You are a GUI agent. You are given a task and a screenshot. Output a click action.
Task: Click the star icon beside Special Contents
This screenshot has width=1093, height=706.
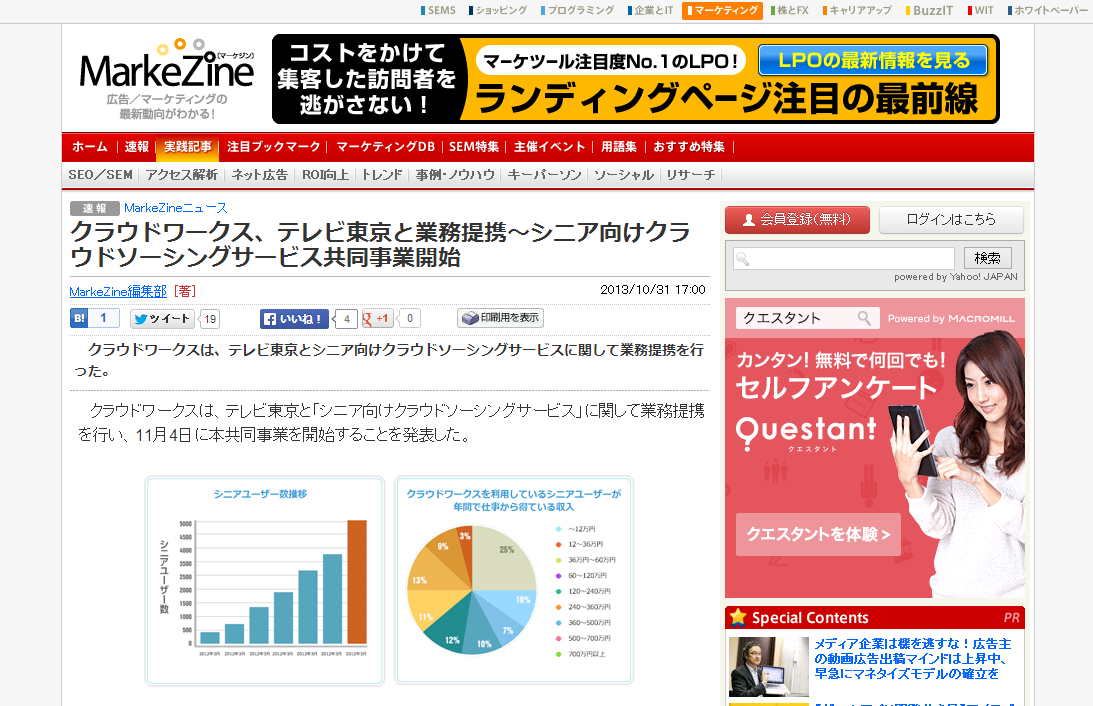point(737,617)
